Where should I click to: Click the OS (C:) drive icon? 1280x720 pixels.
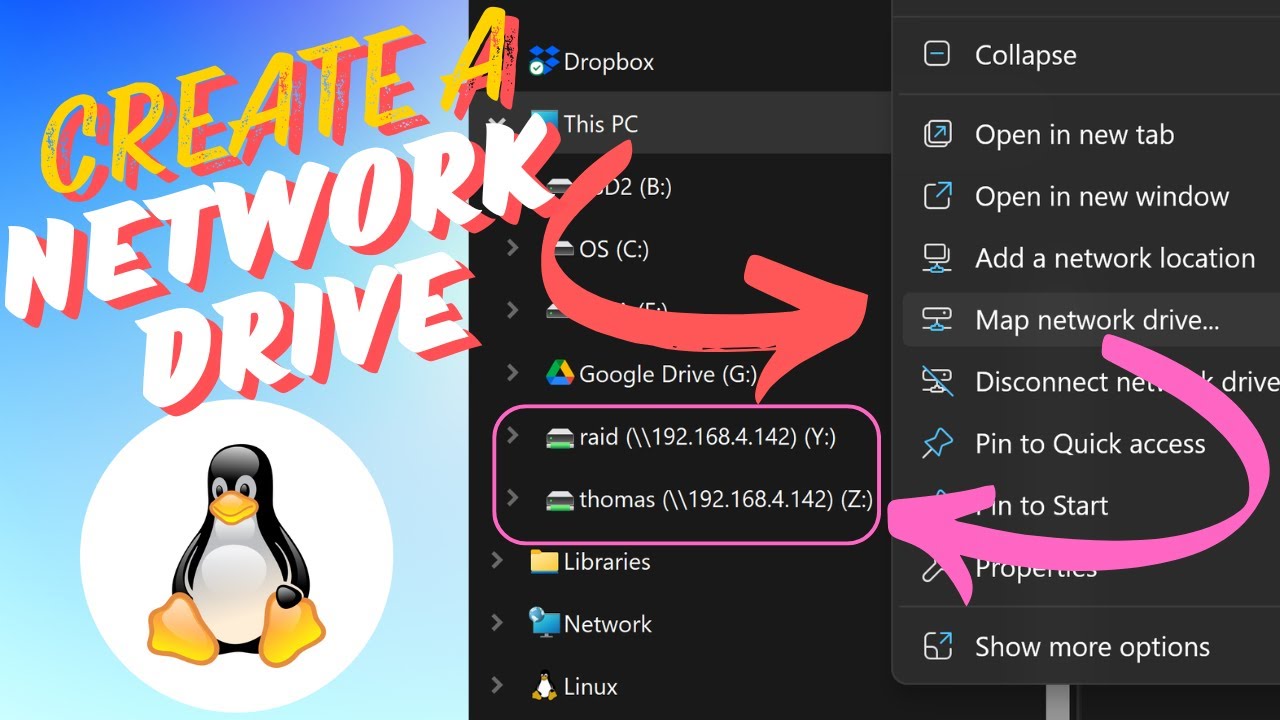[562, 249]
